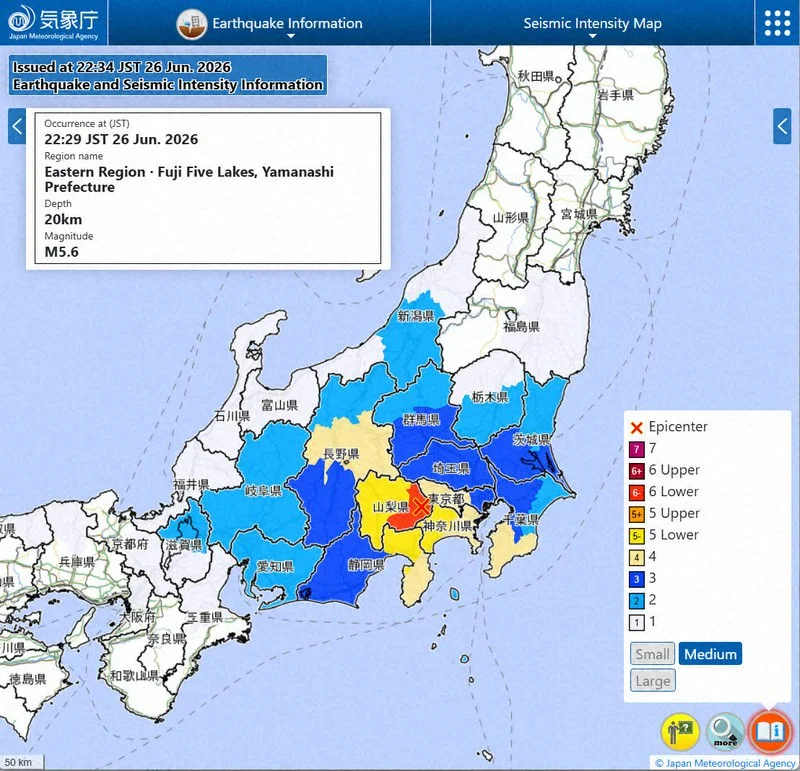The width and height of the screenshot is (800, 771).
Task: Open the Earthquake Information menu
Action: [x=269, y=23]
